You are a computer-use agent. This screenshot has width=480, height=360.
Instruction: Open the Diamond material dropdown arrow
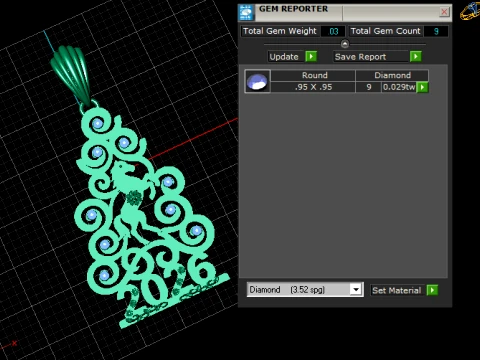coord(356,289)
